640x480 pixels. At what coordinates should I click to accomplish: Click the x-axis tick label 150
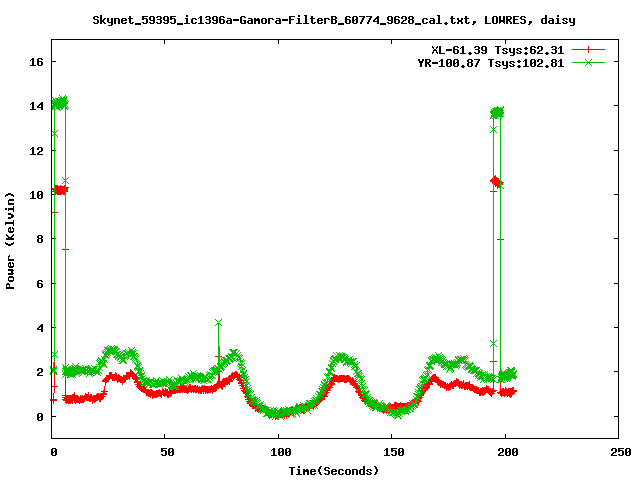393,452
